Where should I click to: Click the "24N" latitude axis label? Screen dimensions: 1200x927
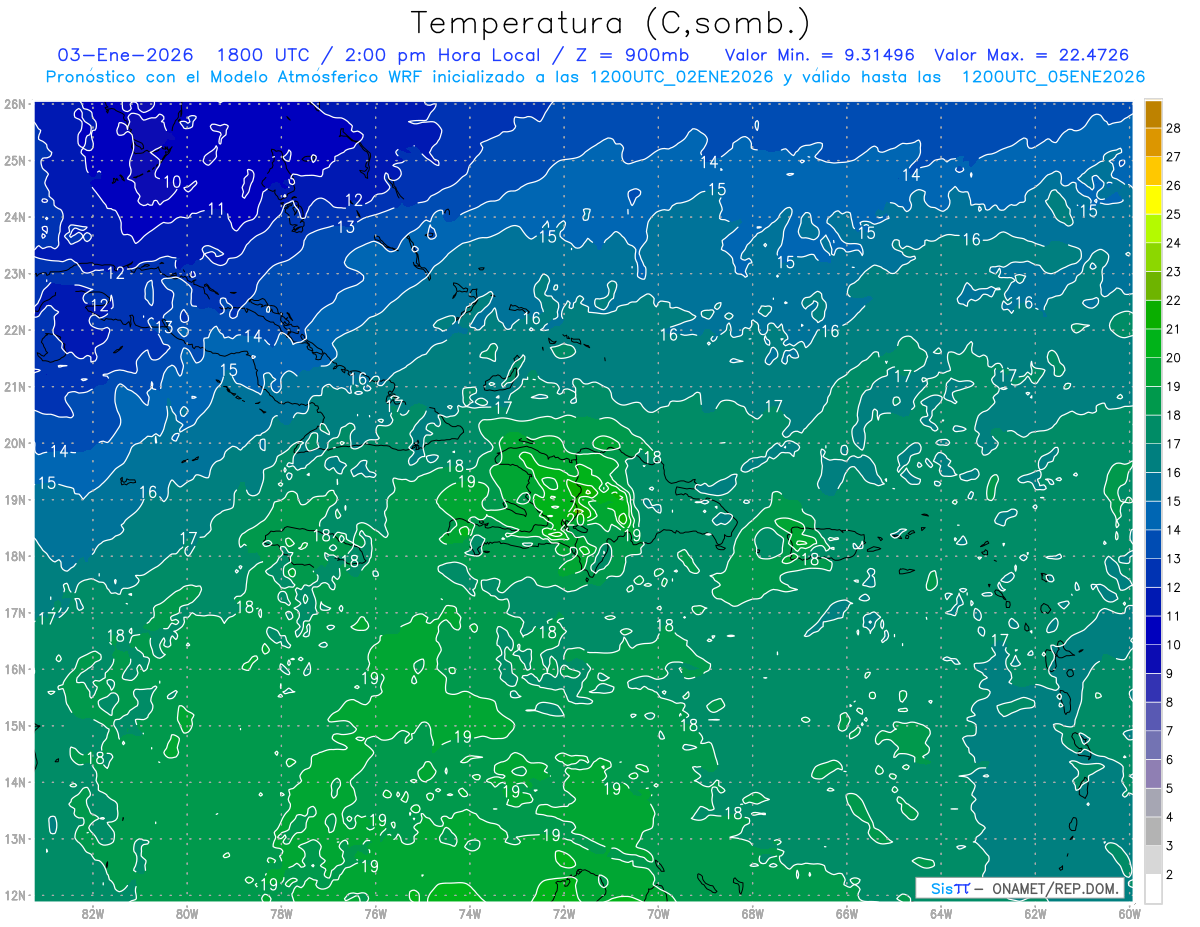coord(13,217)
